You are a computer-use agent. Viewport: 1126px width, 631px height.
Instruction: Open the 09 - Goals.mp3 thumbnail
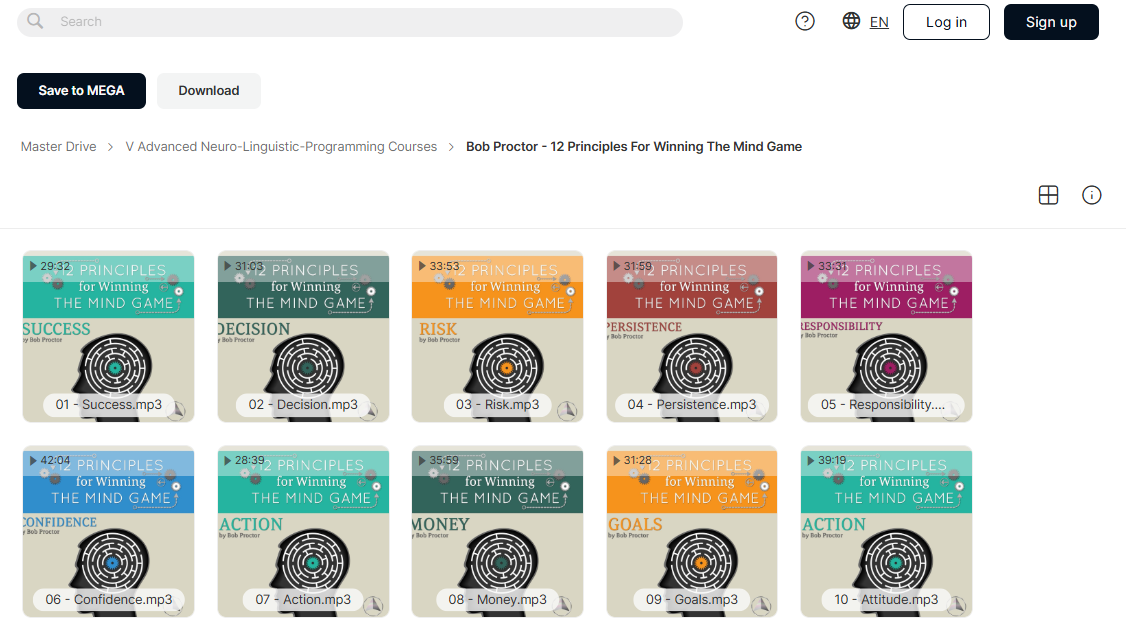(x=692, y=531)
